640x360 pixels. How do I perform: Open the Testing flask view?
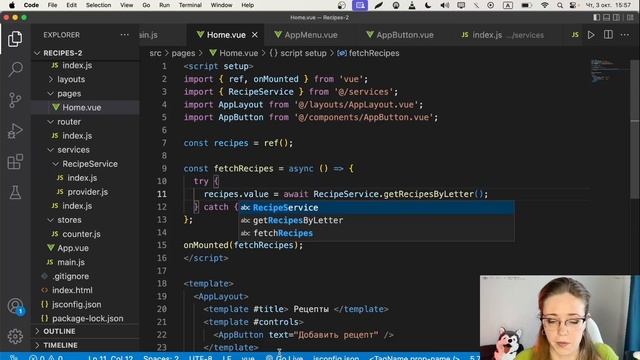pos(15,192)
